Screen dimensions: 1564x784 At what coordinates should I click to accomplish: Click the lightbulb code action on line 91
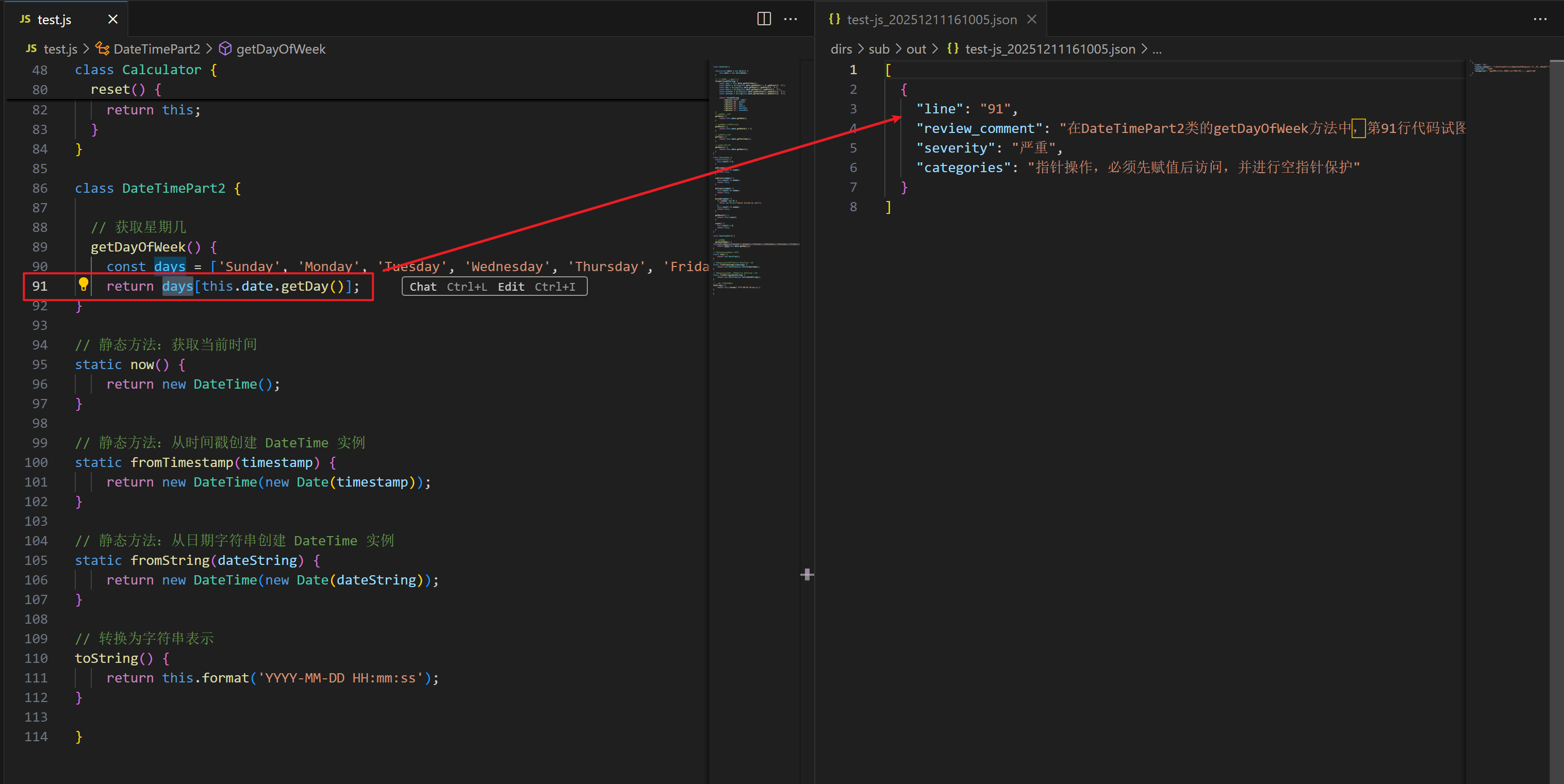tap(84, 284)
